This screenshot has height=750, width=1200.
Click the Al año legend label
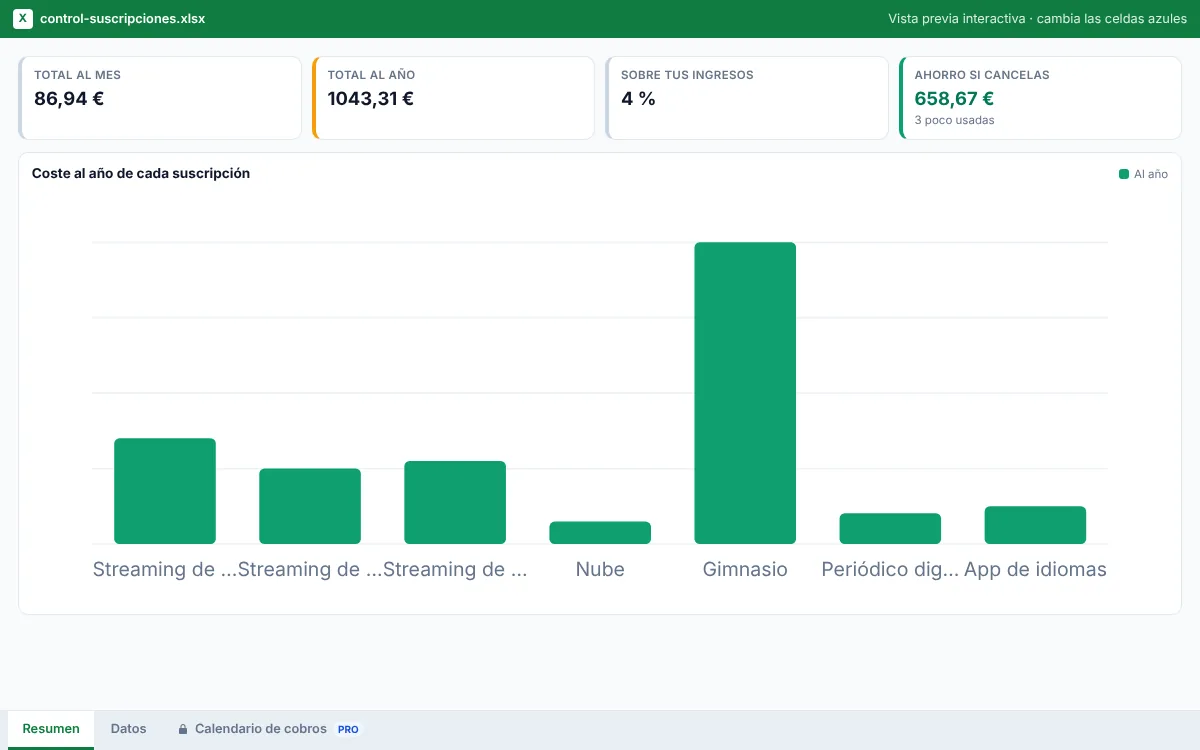point(1151,174)
